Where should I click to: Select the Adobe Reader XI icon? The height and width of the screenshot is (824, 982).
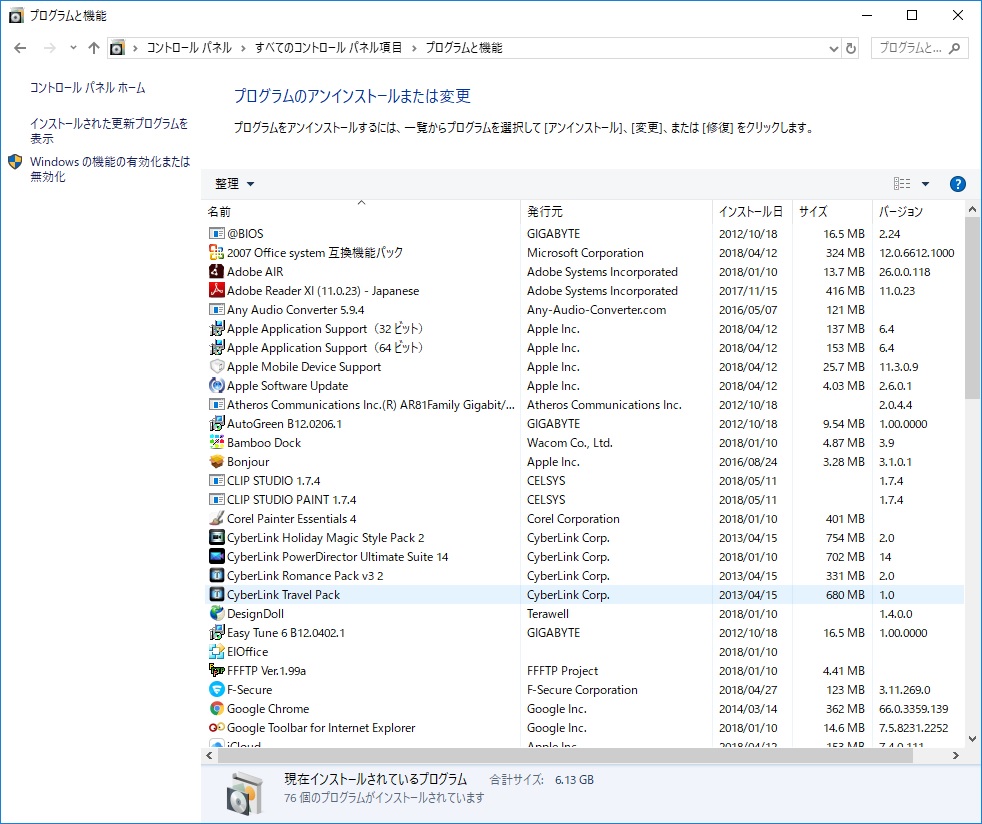click(217, 290)
